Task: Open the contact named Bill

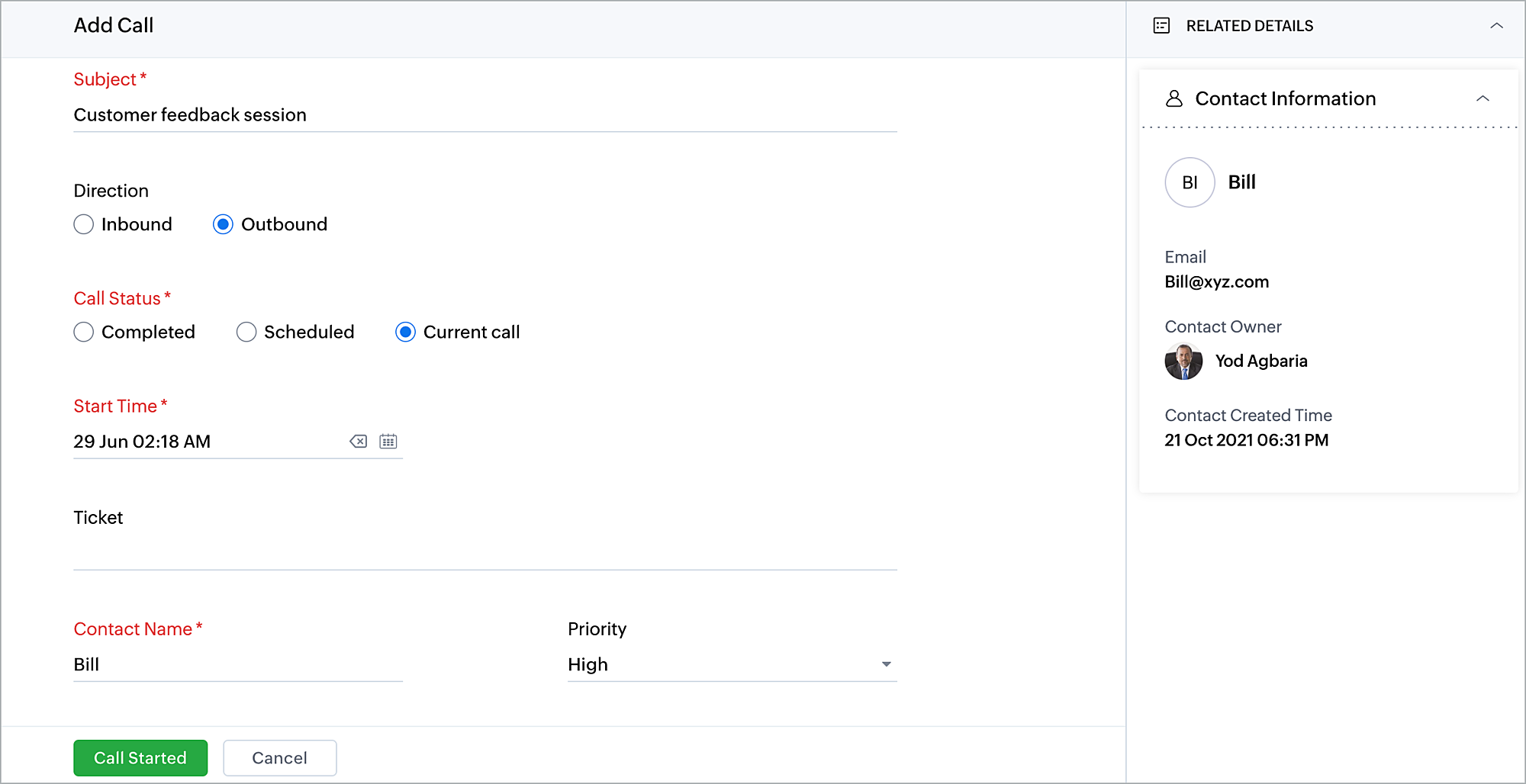Action: point(1241,182)
